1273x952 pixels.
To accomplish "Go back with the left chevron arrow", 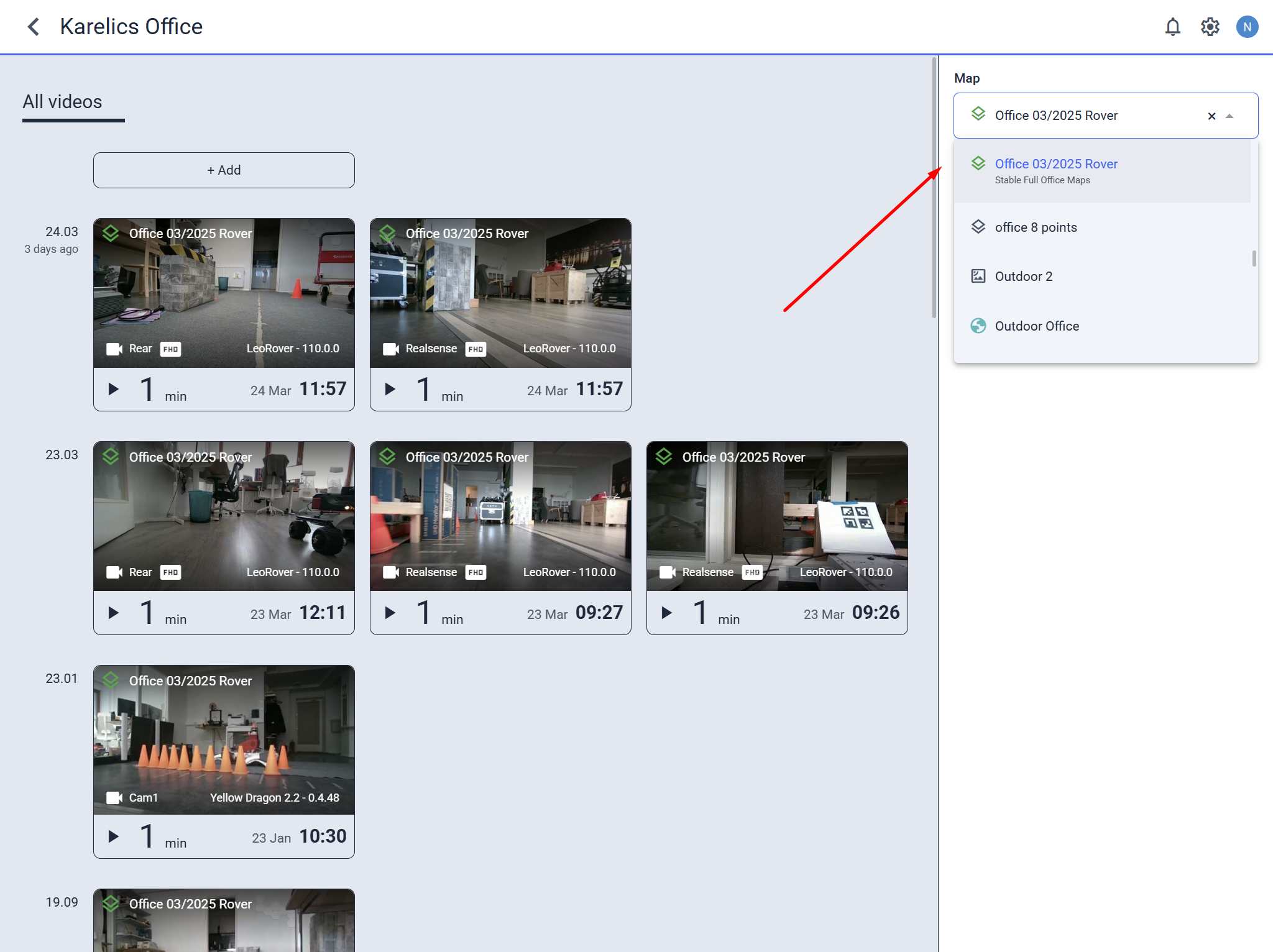I will (34, 27).
